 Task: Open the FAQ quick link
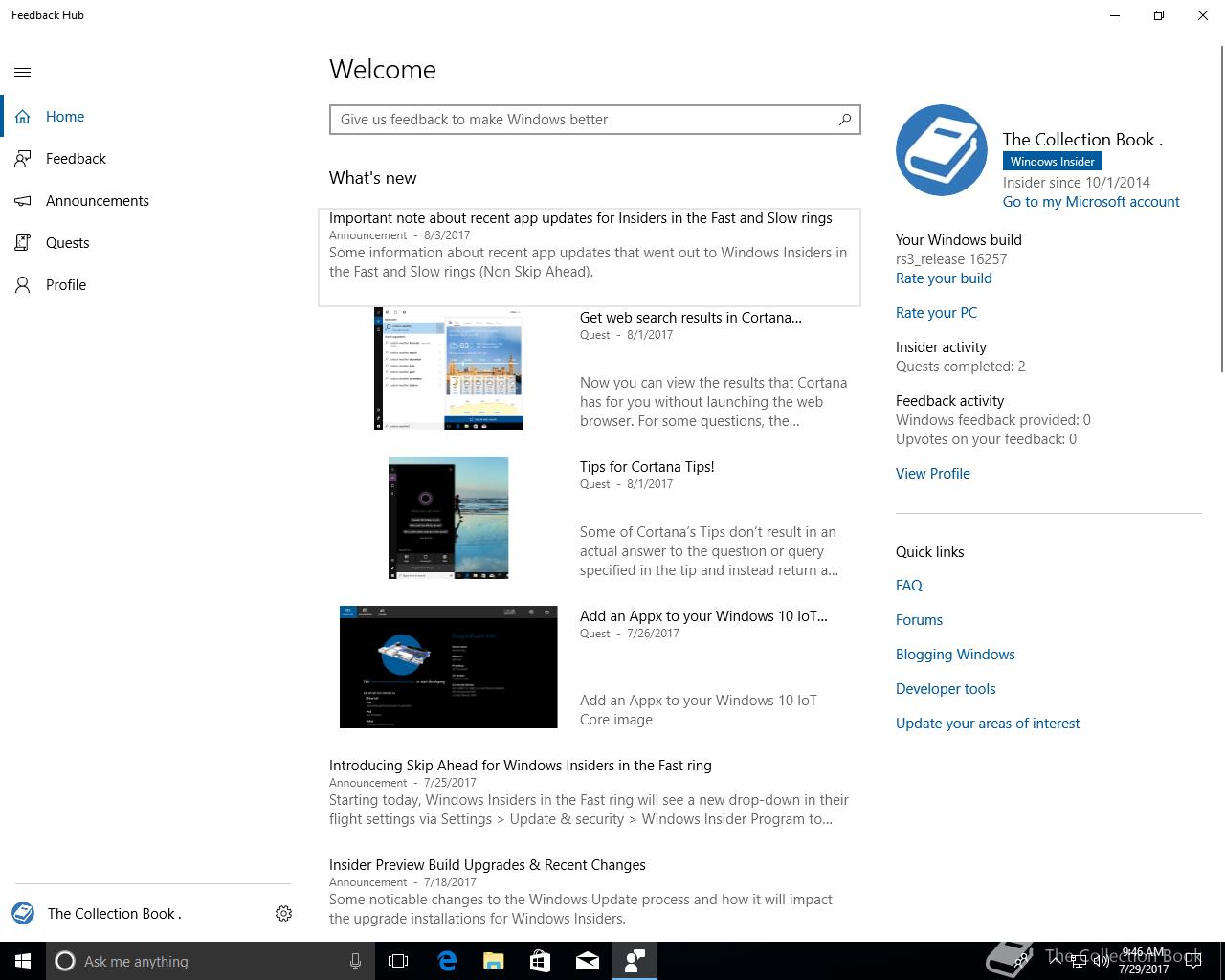tap(909, 586)
